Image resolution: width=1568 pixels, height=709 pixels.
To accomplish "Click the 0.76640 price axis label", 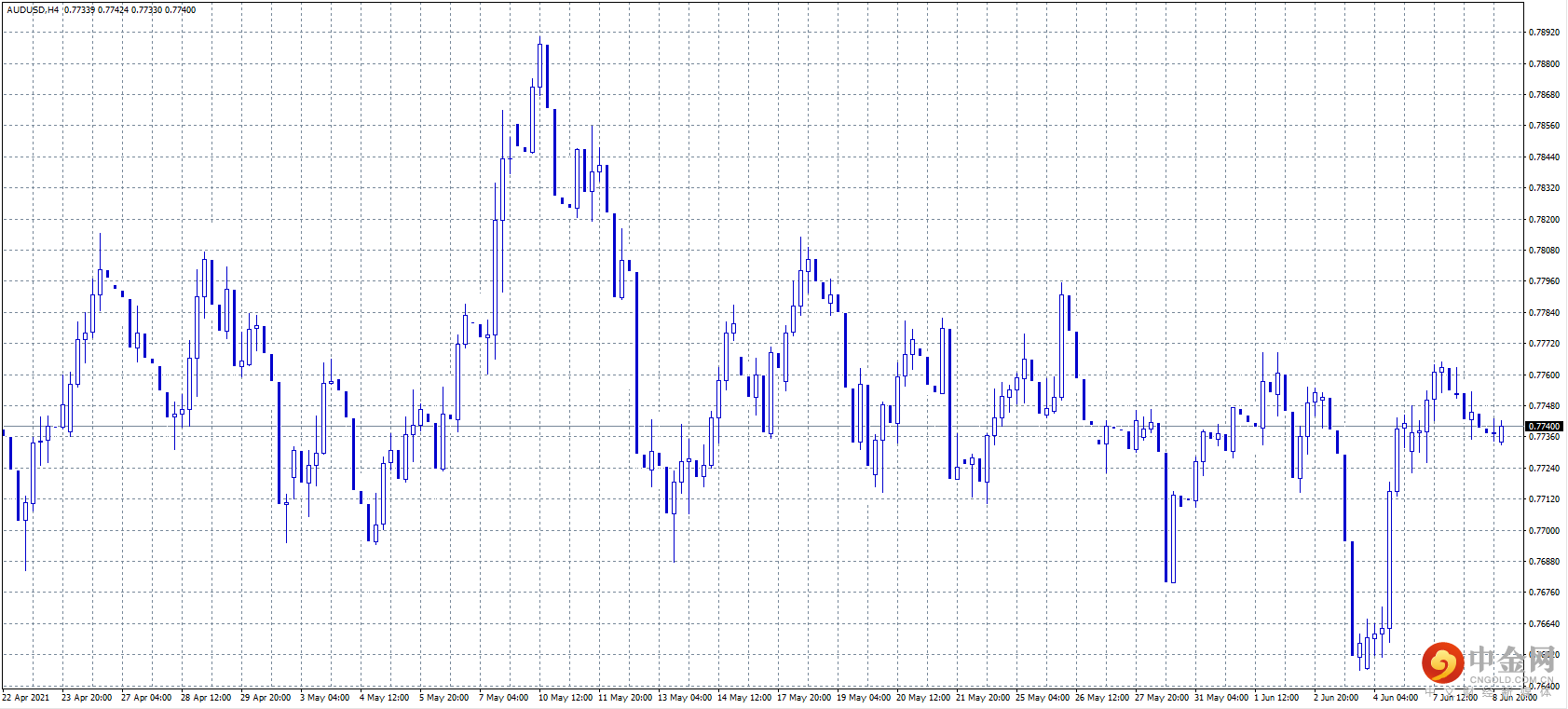I will click(x=1544, y=624).
